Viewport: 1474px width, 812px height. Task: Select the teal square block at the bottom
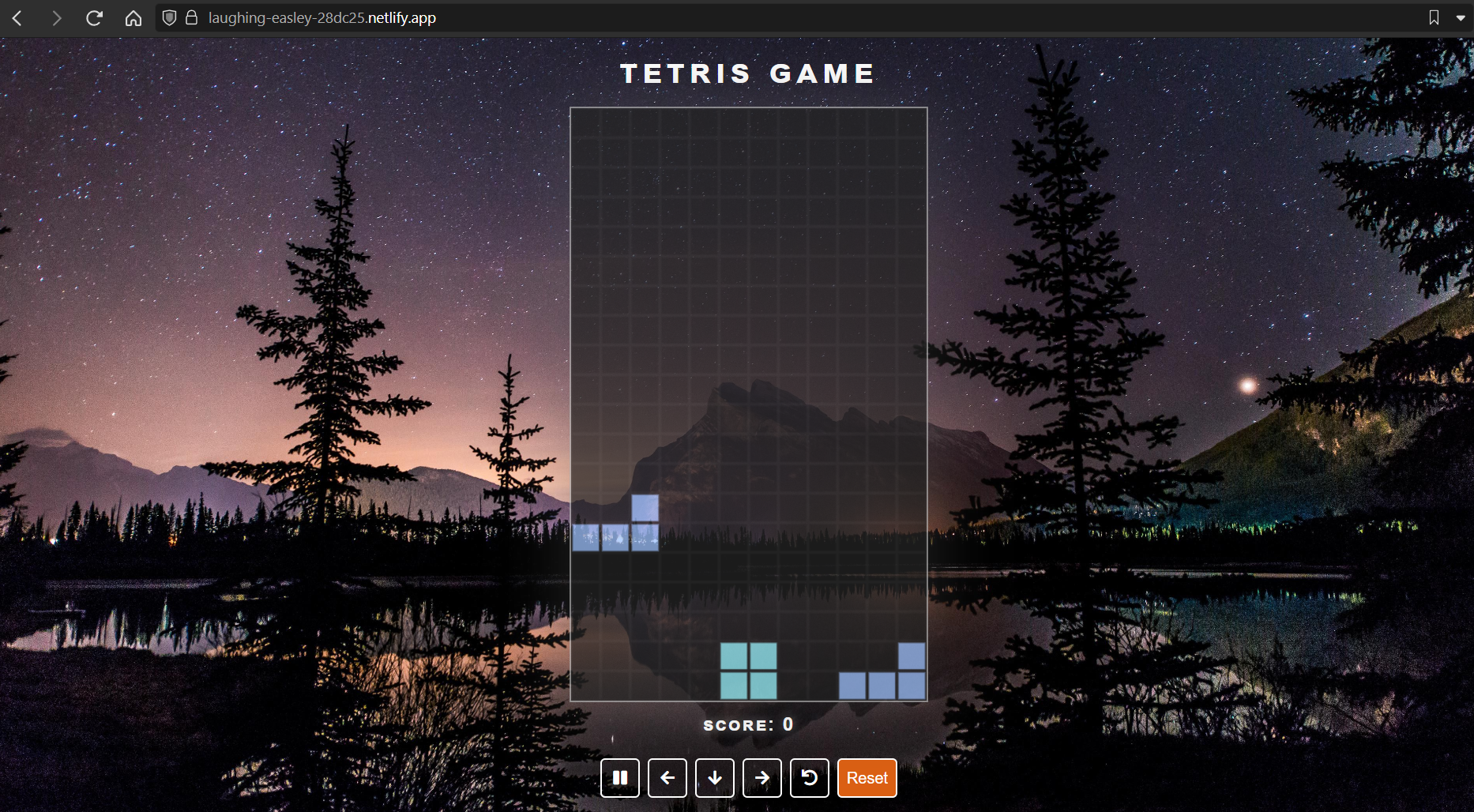749,671
